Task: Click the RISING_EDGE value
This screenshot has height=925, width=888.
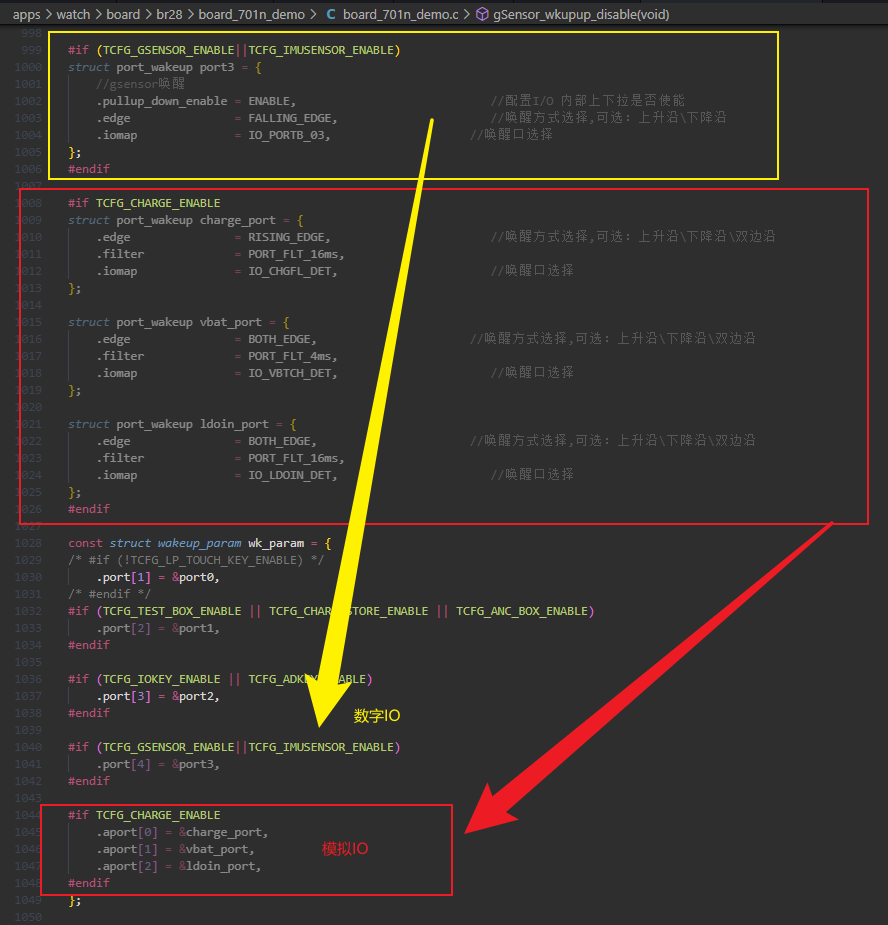Action: pos(286,237)
